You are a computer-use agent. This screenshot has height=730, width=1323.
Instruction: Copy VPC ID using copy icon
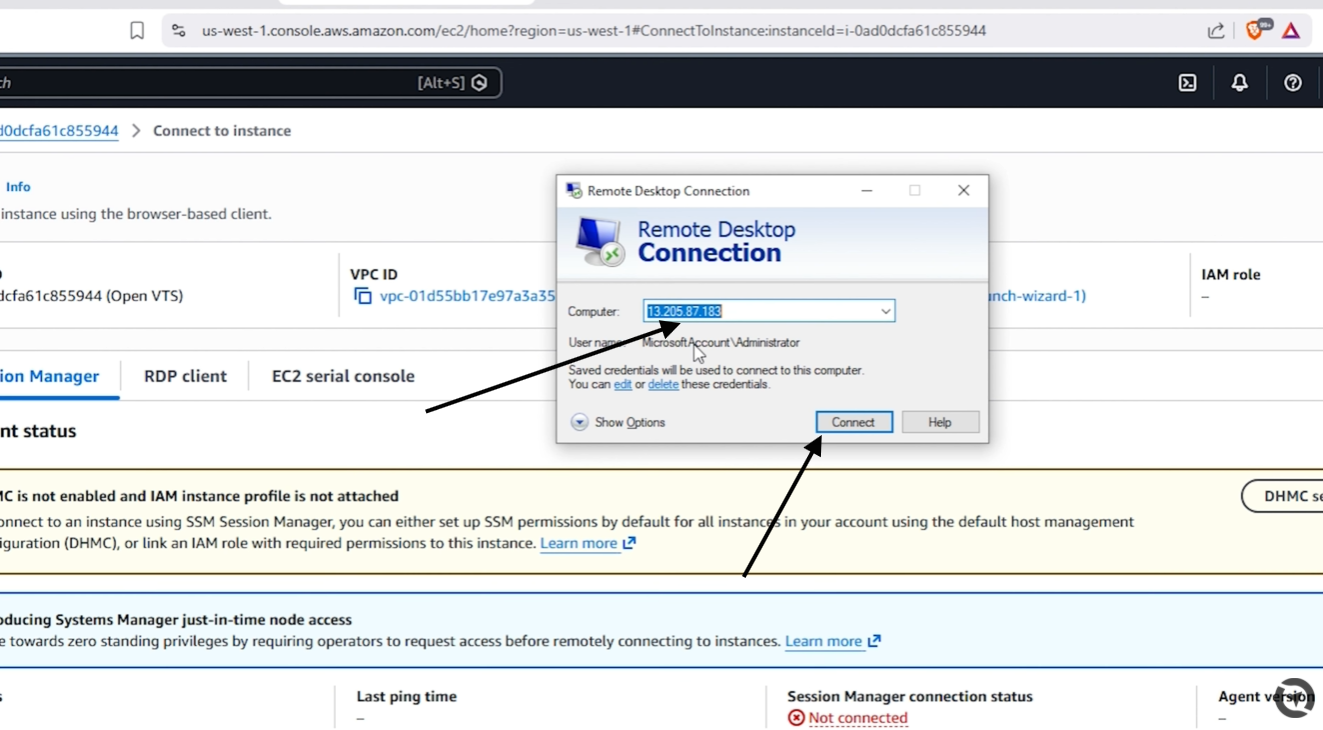[x=362, y=296]
